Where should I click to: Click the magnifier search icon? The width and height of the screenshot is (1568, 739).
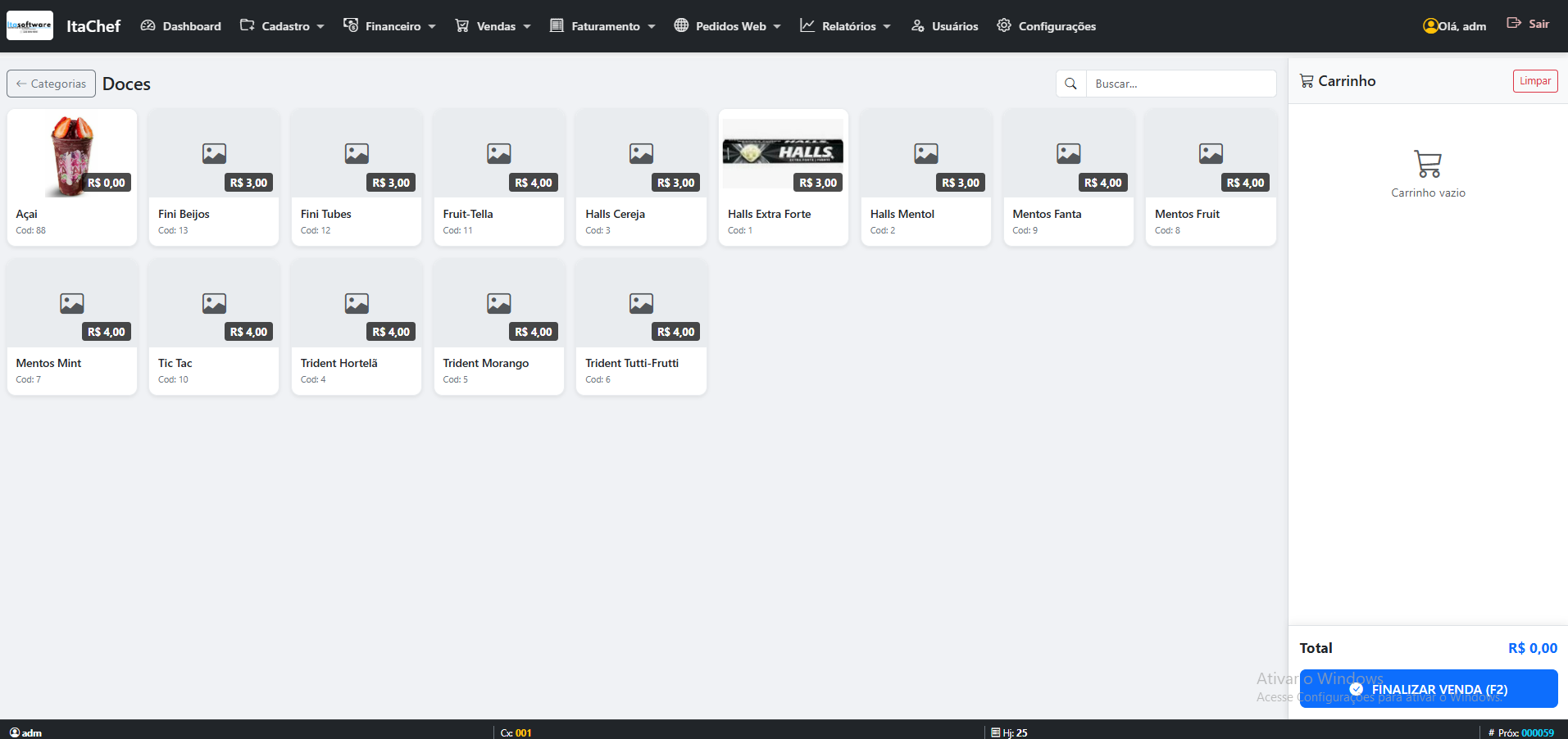point(1070,84)
